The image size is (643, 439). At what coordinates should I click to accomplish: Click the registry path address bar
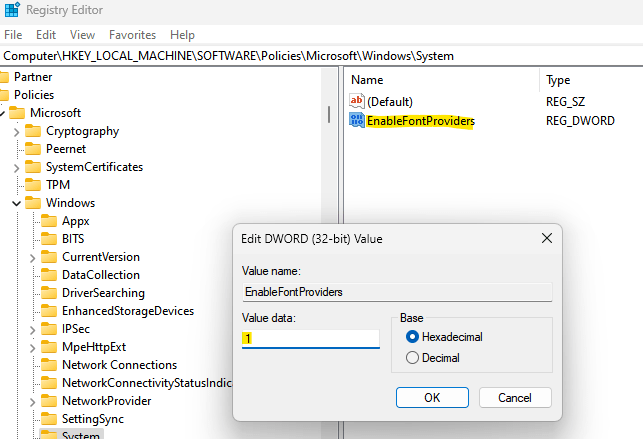[322, 56]
